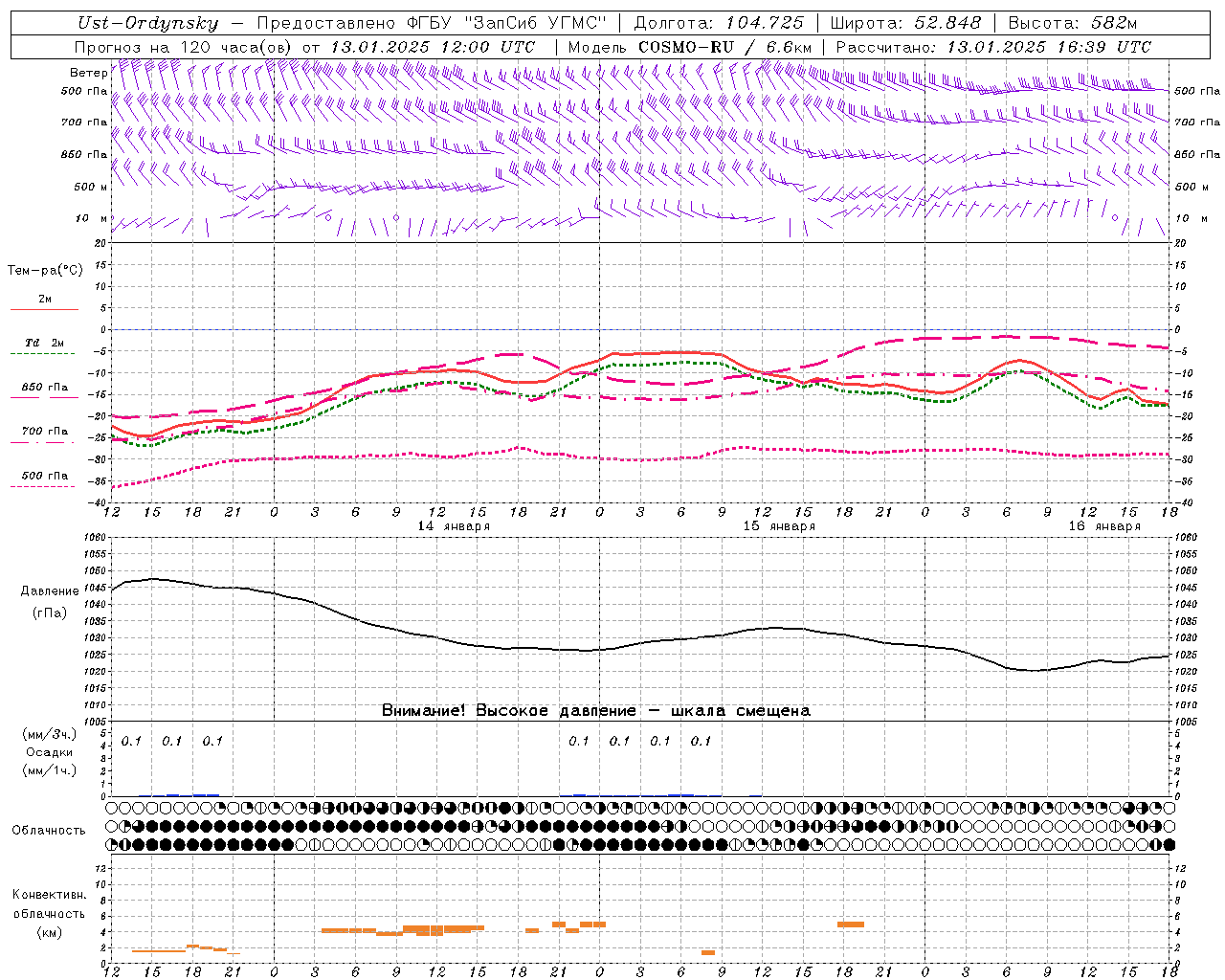The height and width of the screenshot is (980, 1225).
Task: Click the "Давление" pressure panel label
Action: 50,591
